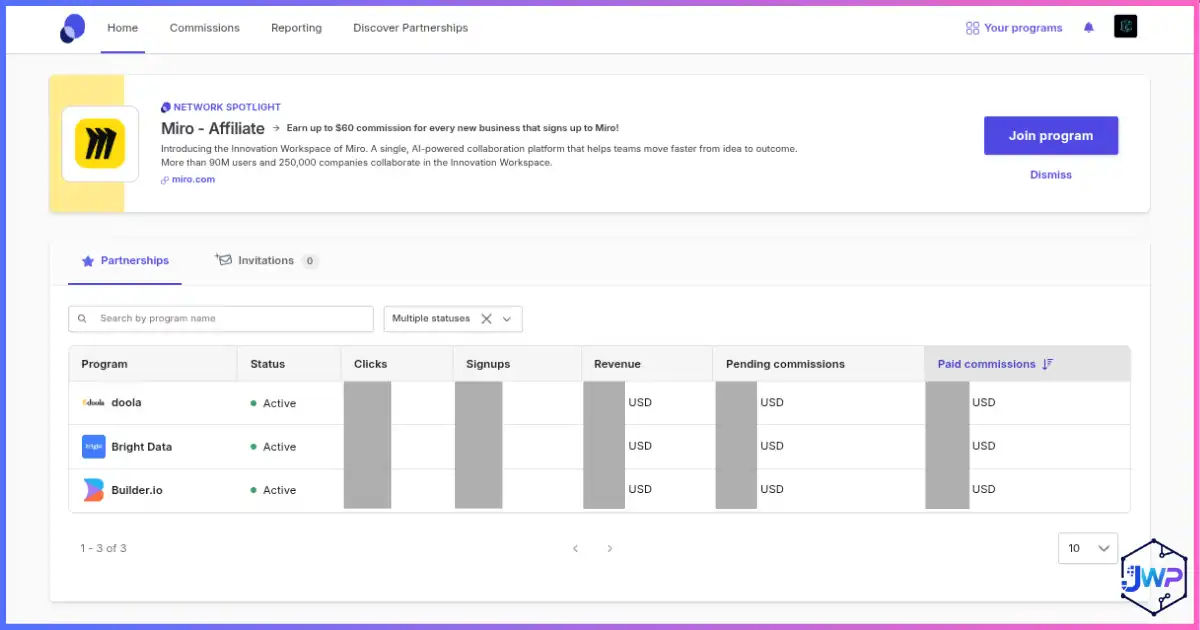Click the Paid commissions sort icon
1200x630 pixels.
[x=1048, y=364]
